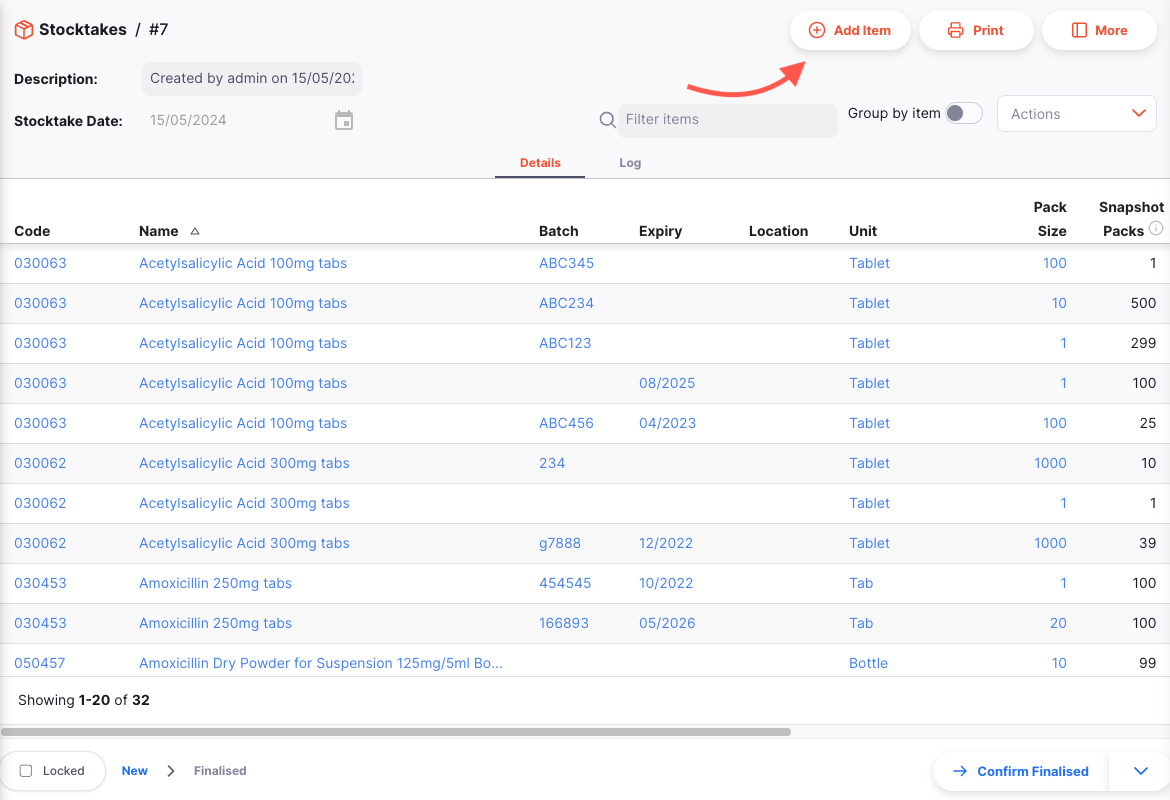Open the More panel icon
Screen dimensions: 1170x800
pyautogui.click(x=1079, y=31)
